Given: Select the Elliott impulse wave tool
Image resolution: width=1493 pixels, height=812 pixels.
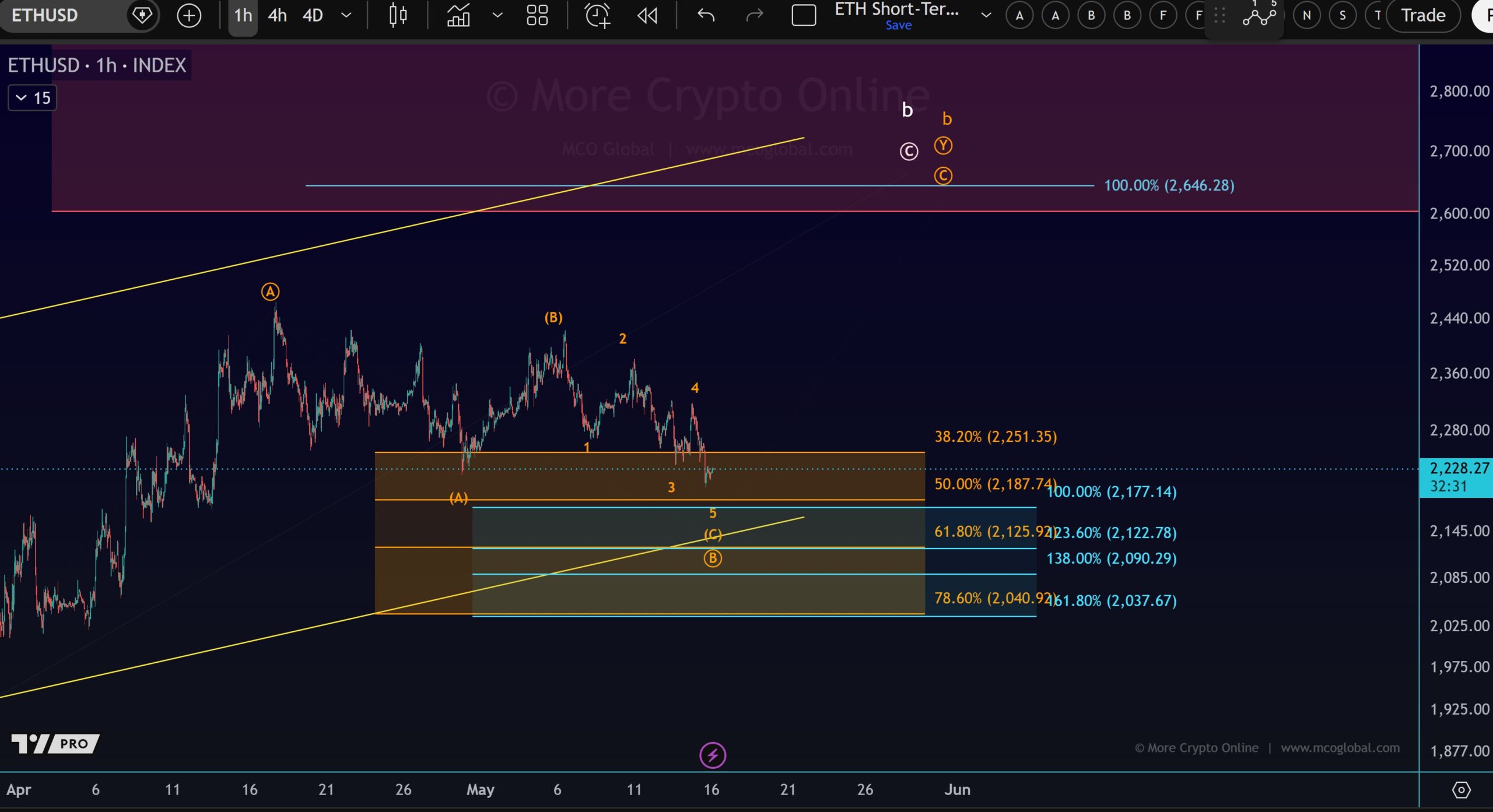Looking at the screenshot, I should pos(1260,14).
